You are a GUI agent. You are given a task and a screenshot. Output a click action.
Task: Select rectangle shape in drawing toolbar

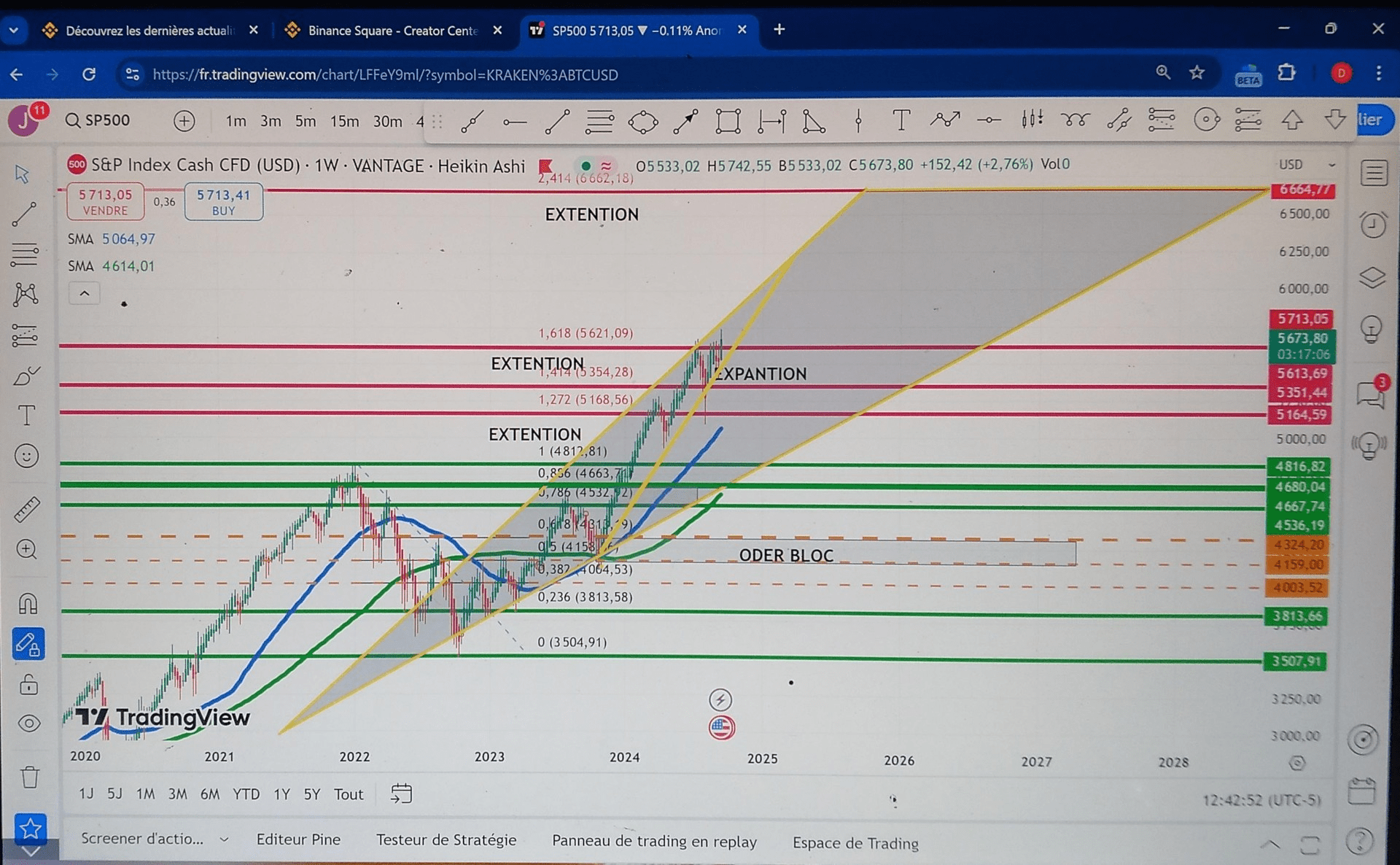pyautogui.click(x=728, y=121)
